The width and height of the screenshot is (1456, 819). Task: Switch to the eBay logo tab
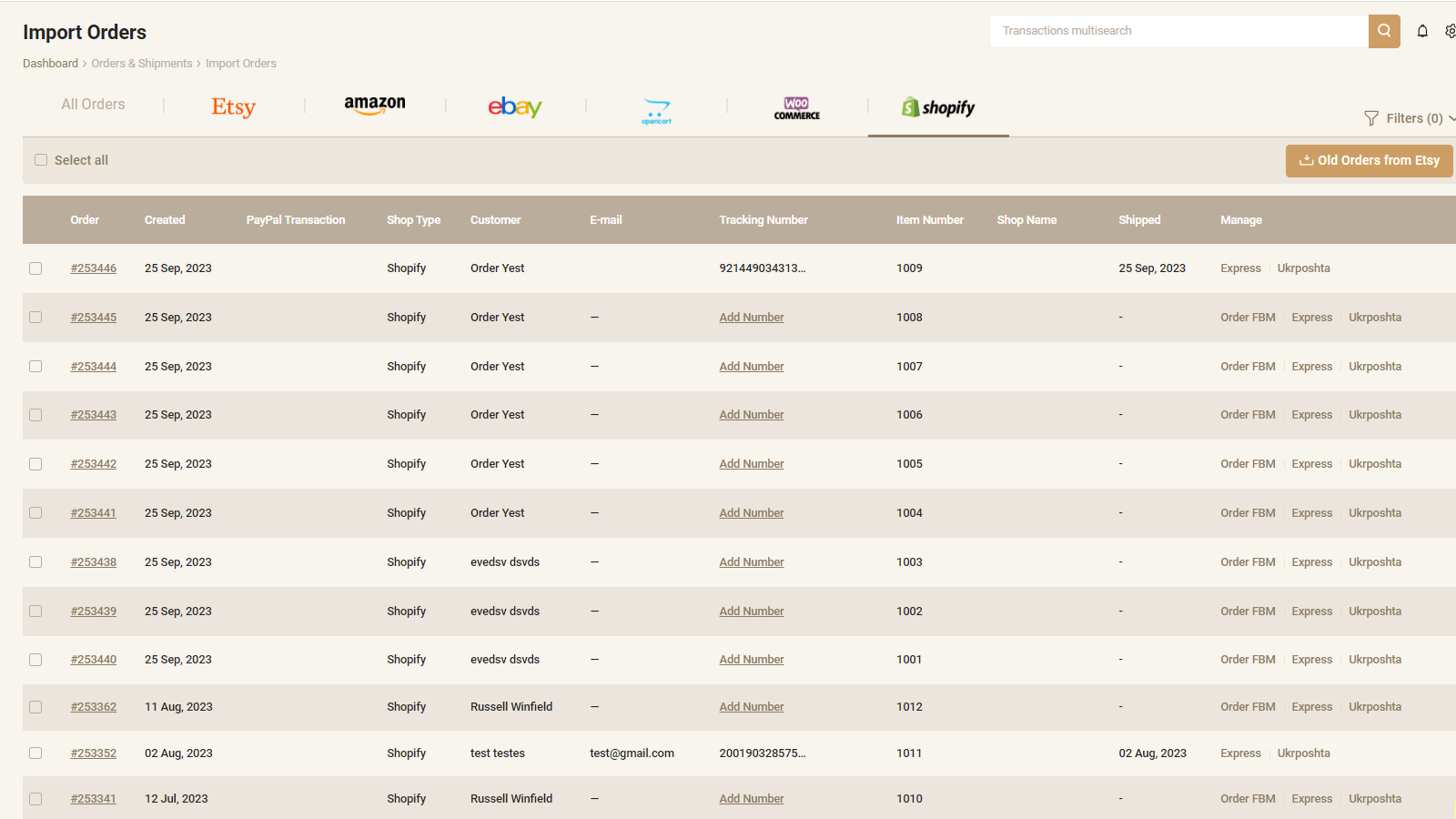515,106
